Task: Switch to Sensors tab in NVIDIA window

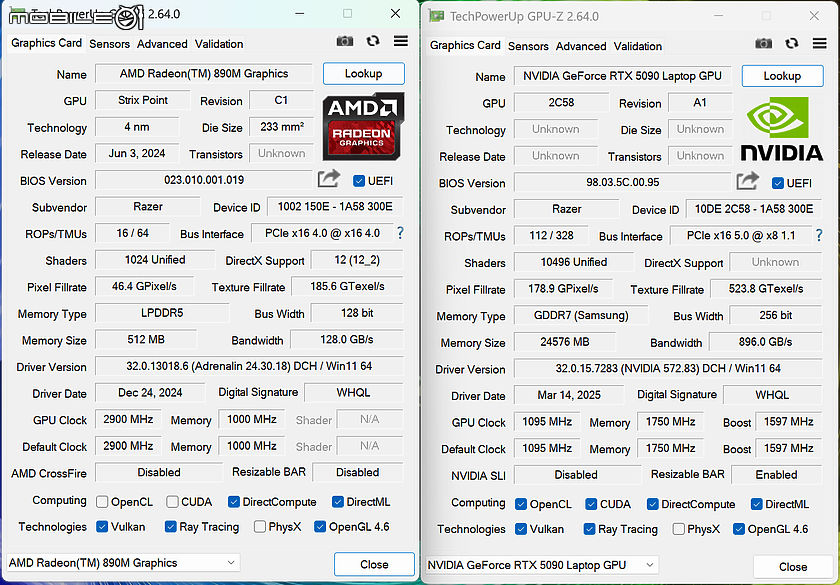Action: pyautogui.click(x=528, y=46)
